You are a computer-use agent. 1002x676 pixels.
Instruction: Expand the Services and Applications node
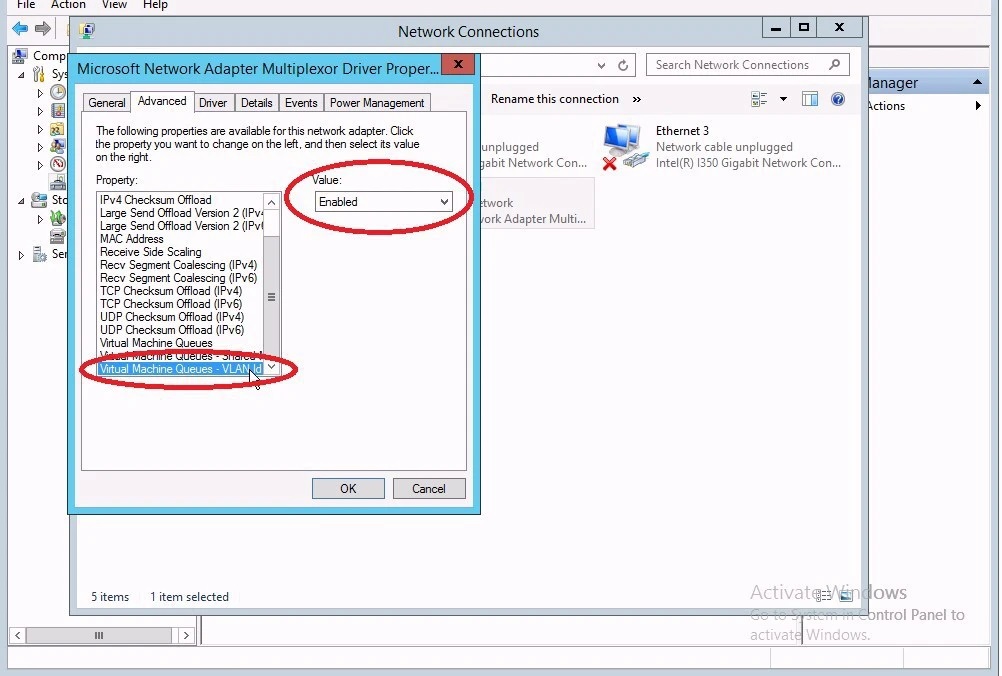click(21, 253)
